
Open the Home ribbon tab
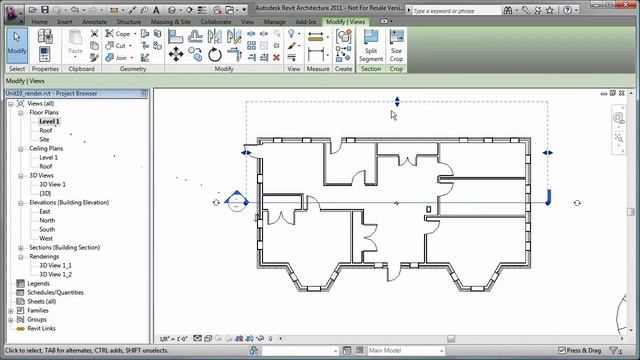click(40, 22)
